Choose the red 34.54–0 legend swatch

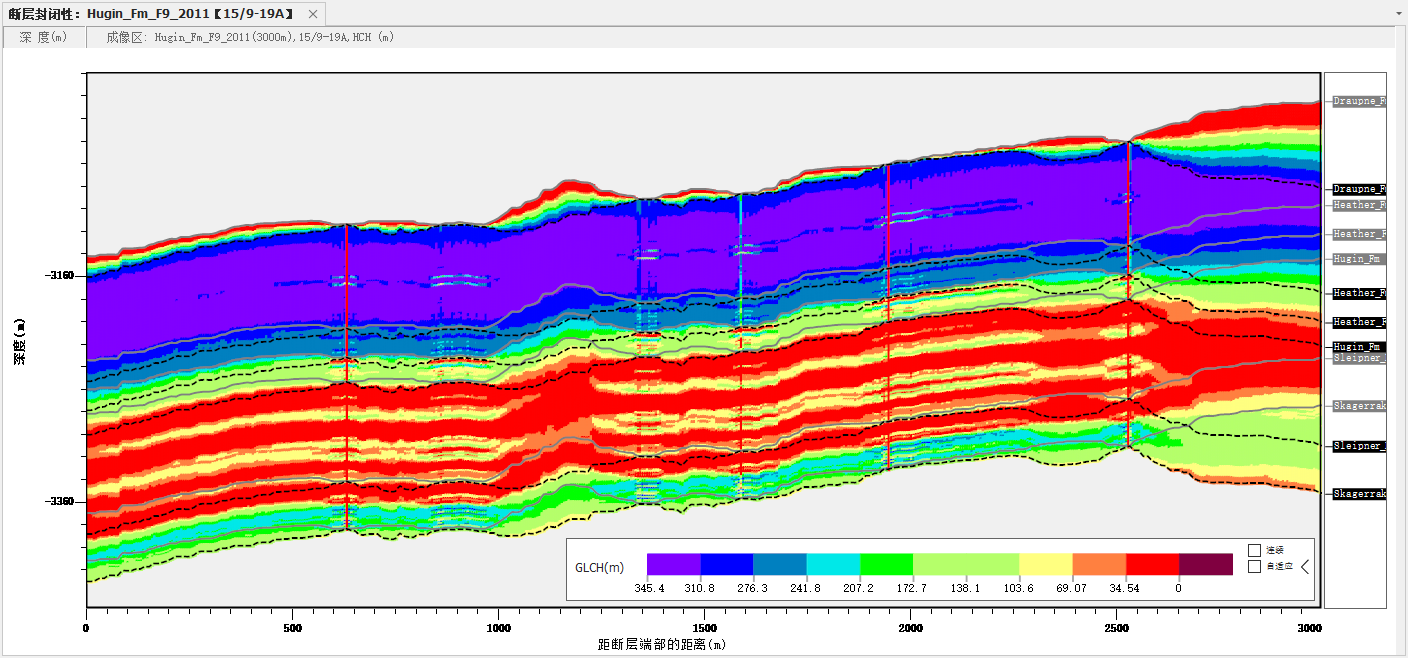tap(1152, 564)
